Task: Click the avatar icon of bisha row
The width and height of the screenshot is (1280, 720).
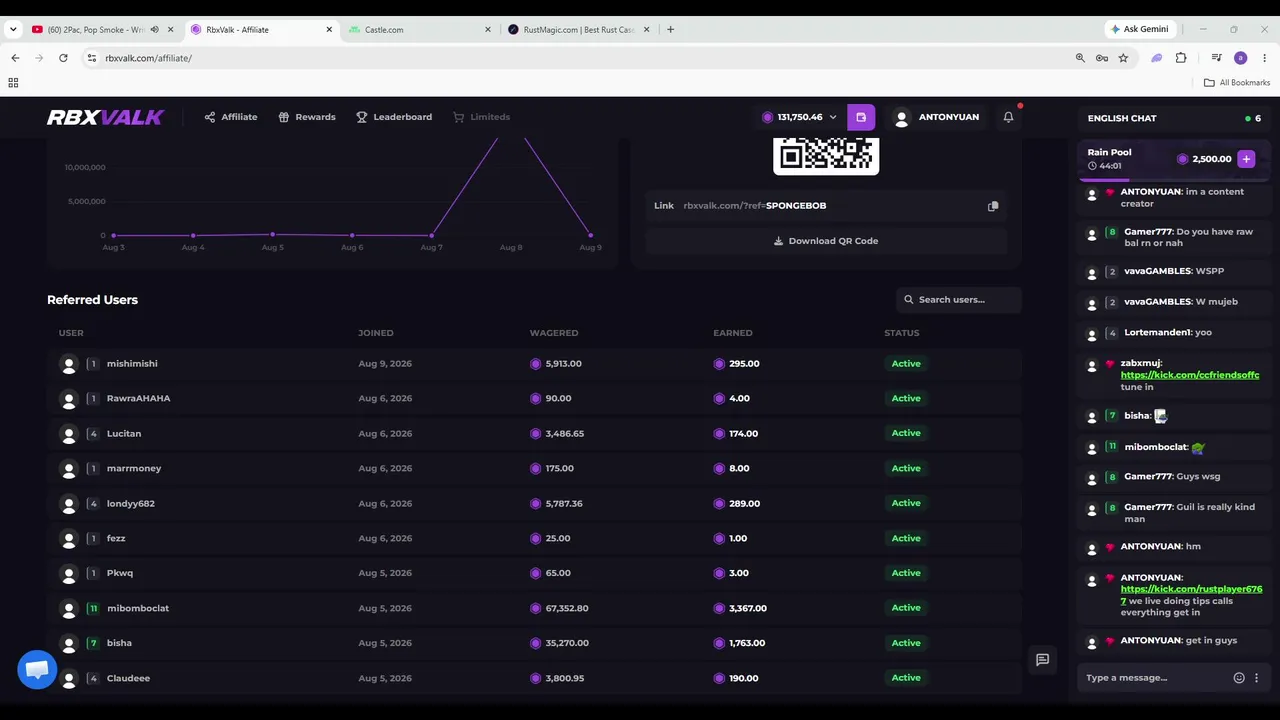Action: 69,644
